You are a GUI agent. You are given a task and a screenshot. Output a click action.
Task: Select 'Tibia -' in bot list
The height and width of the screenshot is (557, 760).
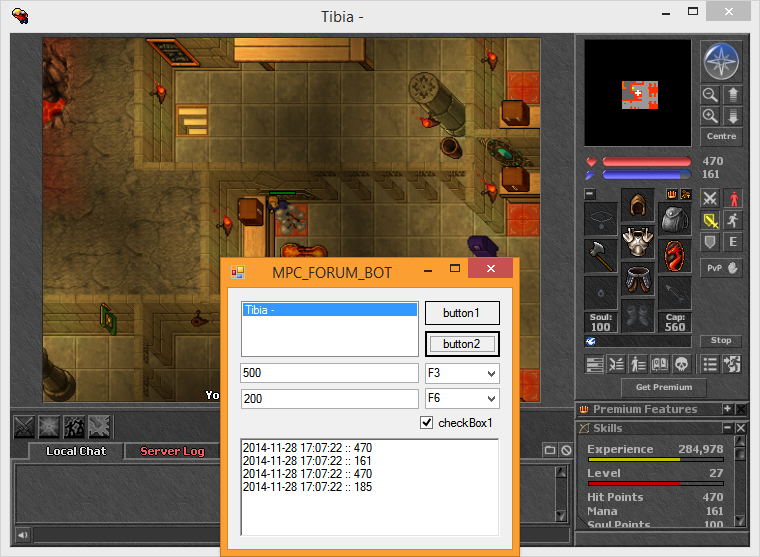click(330, 310)
